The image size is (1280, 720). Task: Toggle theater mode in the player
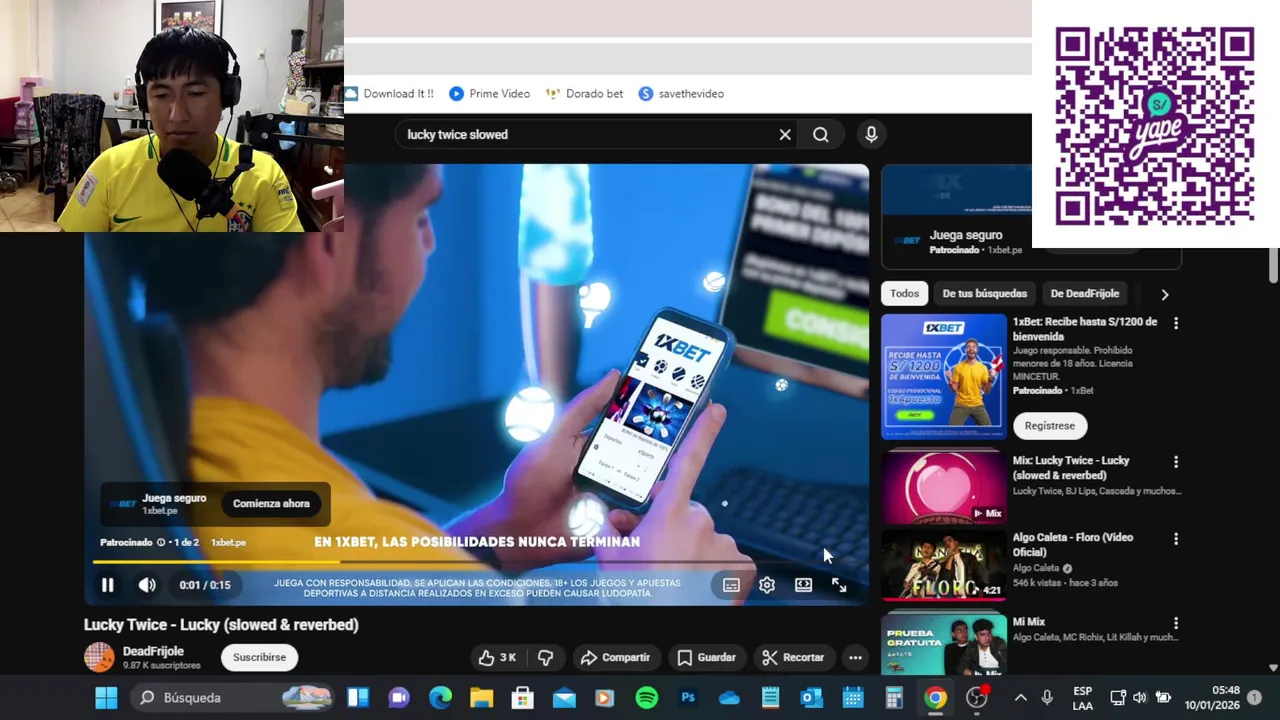coord(803,585)
